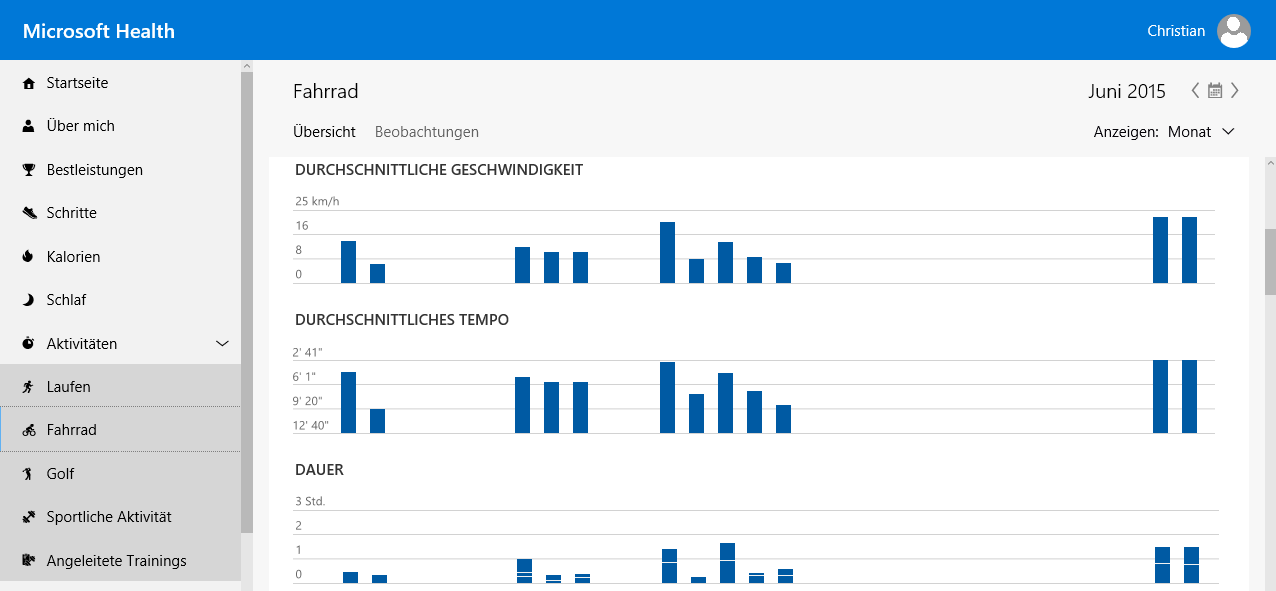Screen dimensions: 1276x591
Task: Open Sportliche Aktivität in sidebar
Action: (109, 517)
